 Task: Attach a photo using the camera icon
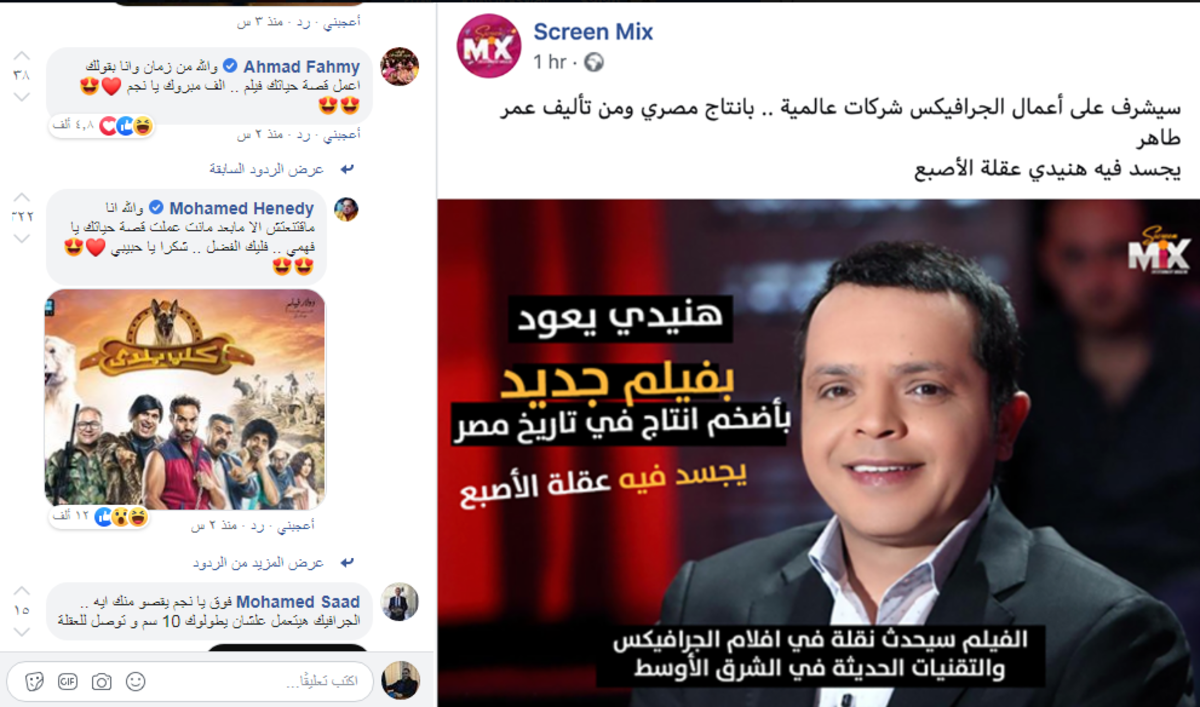point(102,681)
